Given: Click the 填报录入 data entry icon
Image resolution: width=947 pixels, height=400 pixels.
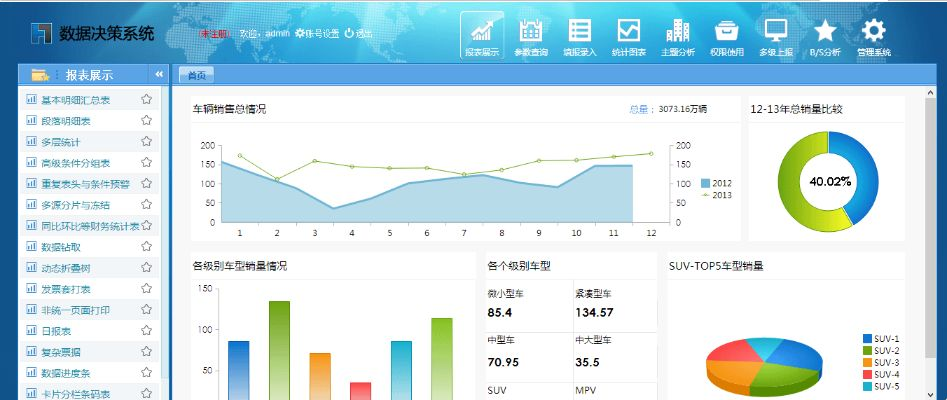Looking at the screenshot, I should point(579,36).
